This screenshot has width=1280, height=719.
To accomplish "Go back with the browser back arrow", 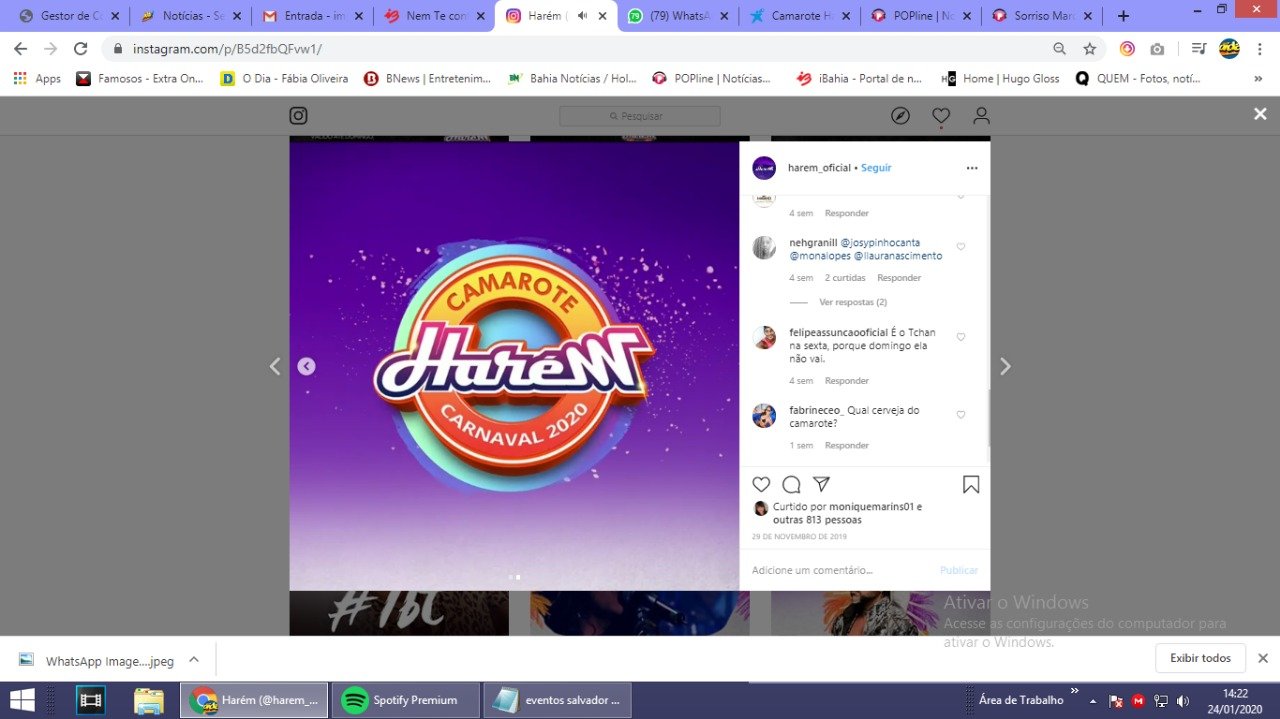I will point(21,48).
